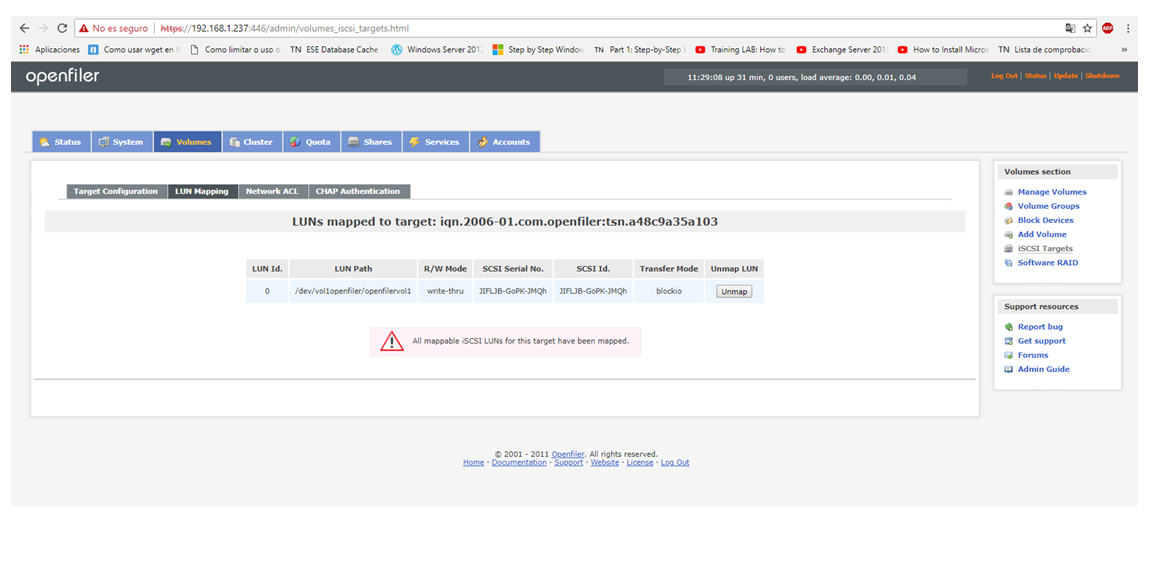Image resolution: width=1151 pixels, height=567 pixels.
Task: Click Unmap button for LUN 0
Action: pos(734,292)
